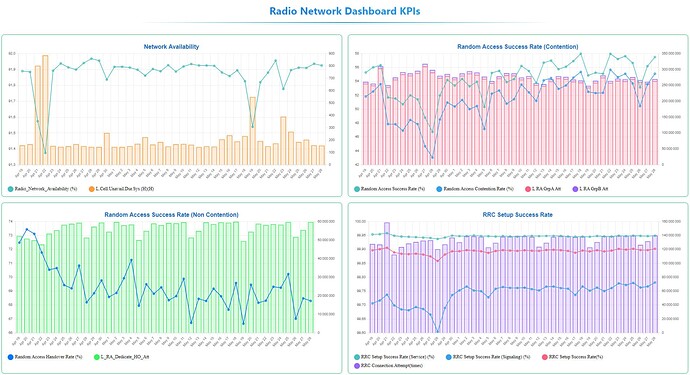
Task: Click the tallest orange bar in Network Availability
Action: (x=45, y=110)
